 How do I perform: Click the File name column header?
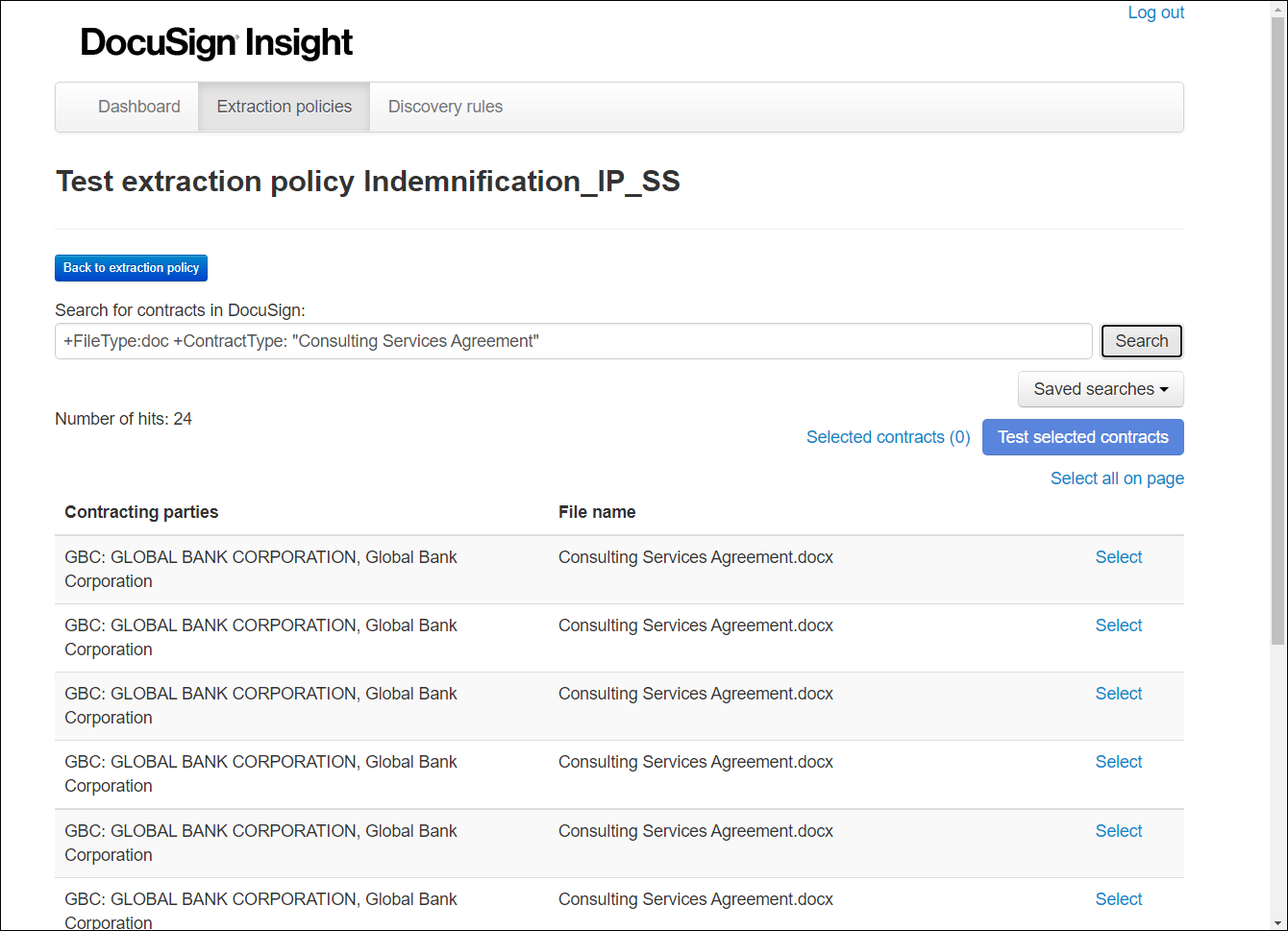pyautogui.click(x=597, y=511)
